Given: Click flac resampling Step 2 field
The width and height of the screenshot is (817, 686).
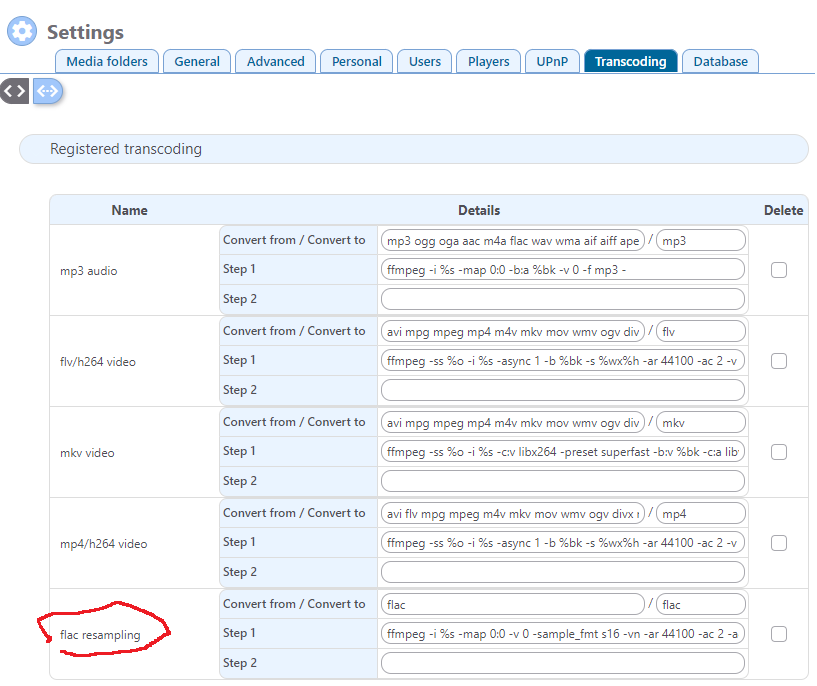Looking at the screenshot, I should pyautogui.click(x=563, y=663).
